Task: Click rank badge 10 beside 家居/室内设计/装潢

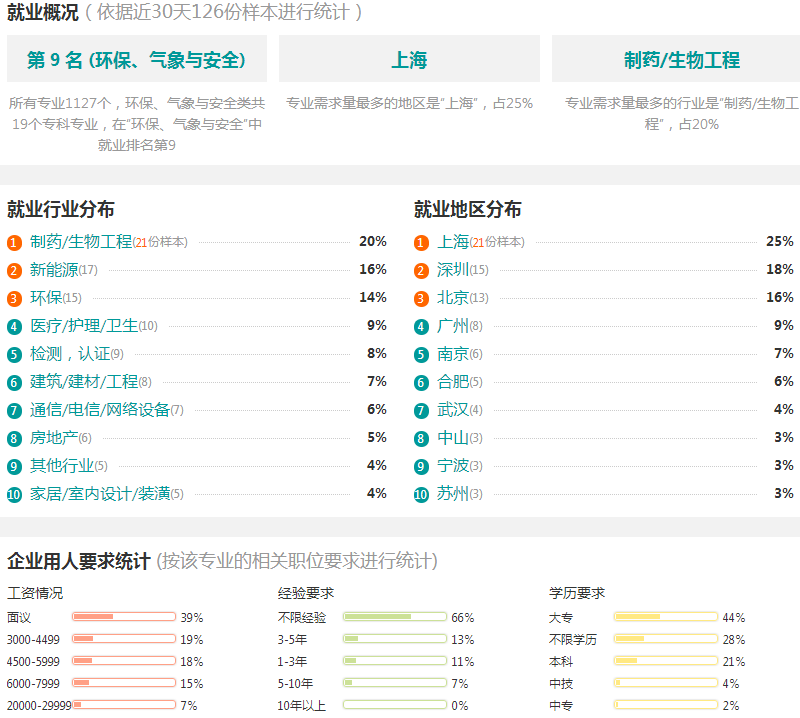Action: pyautogui.click(x=14, y=495)
